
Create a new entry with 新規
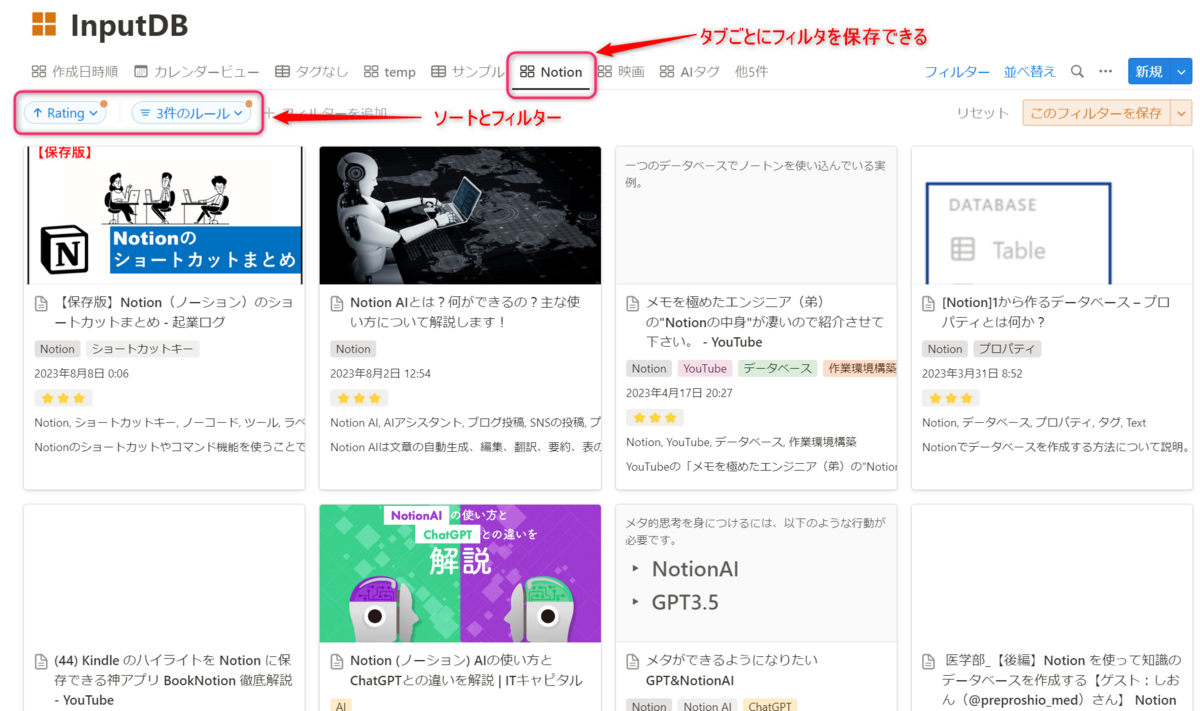point(1150,72)
